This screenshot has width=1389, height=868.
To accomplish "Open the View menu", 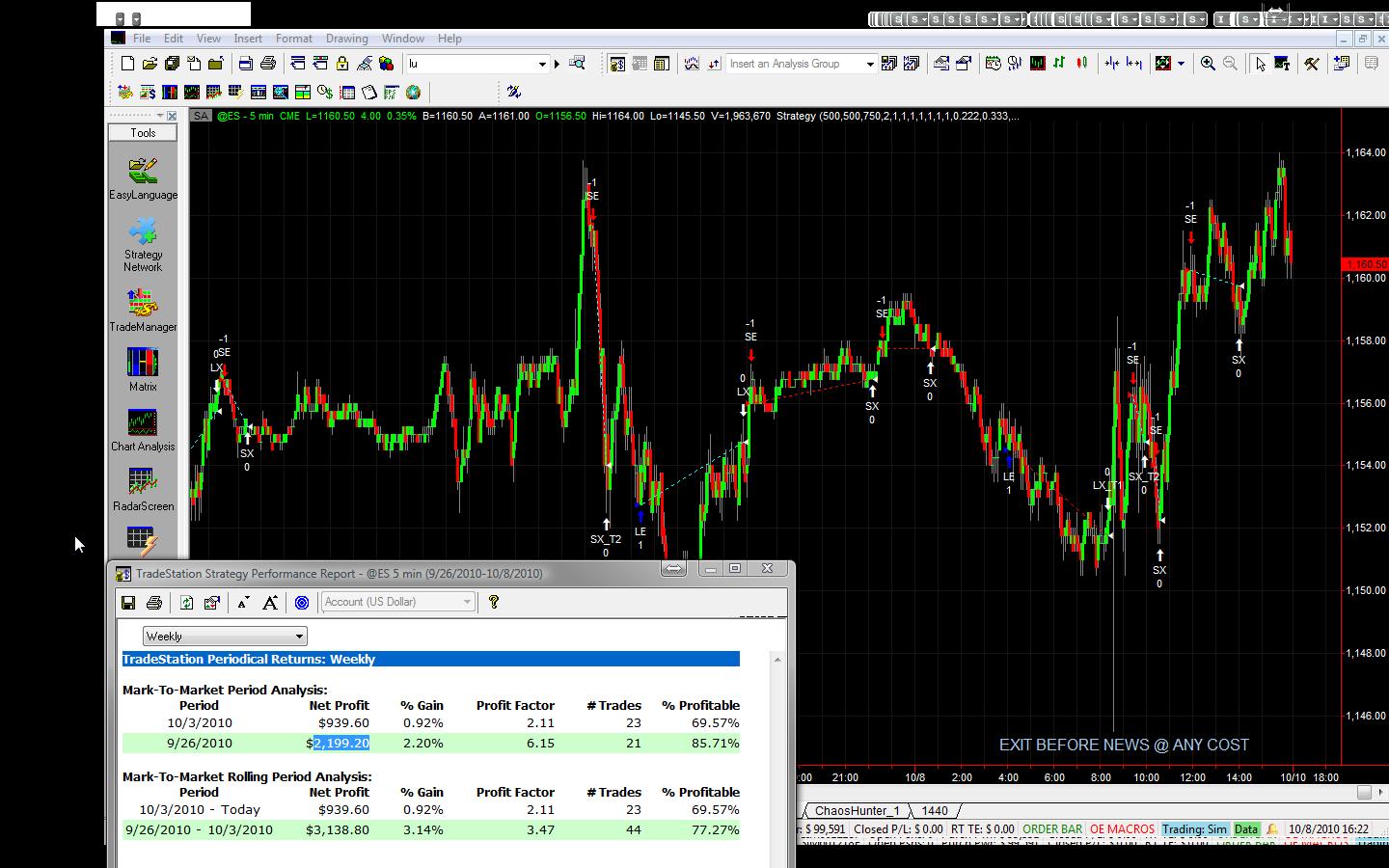I will point(208,39).
